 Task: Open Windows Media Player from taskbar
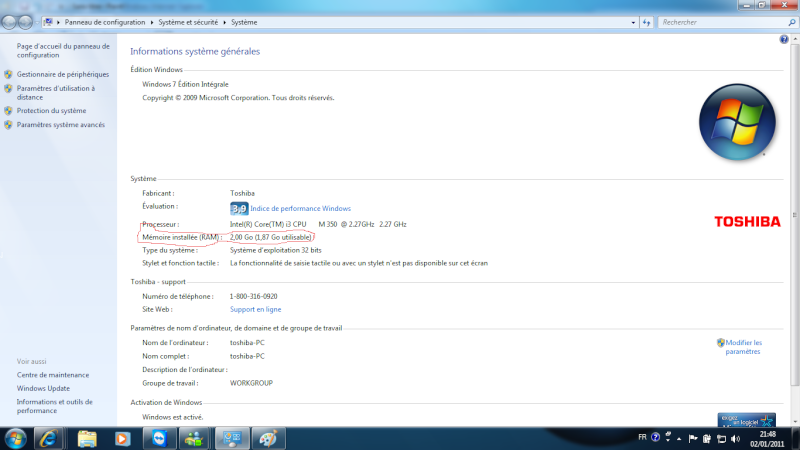point(122,439)
